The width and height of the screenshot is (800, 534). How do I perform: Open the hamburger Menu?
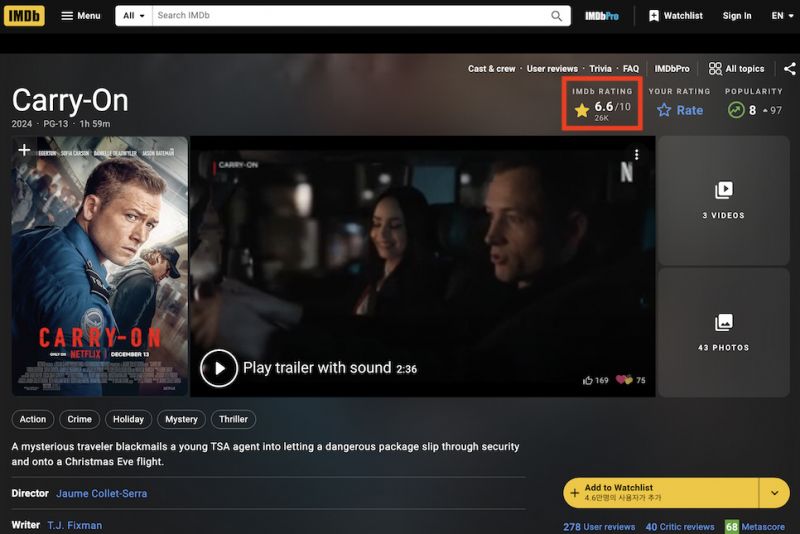[x=80, y=16]
